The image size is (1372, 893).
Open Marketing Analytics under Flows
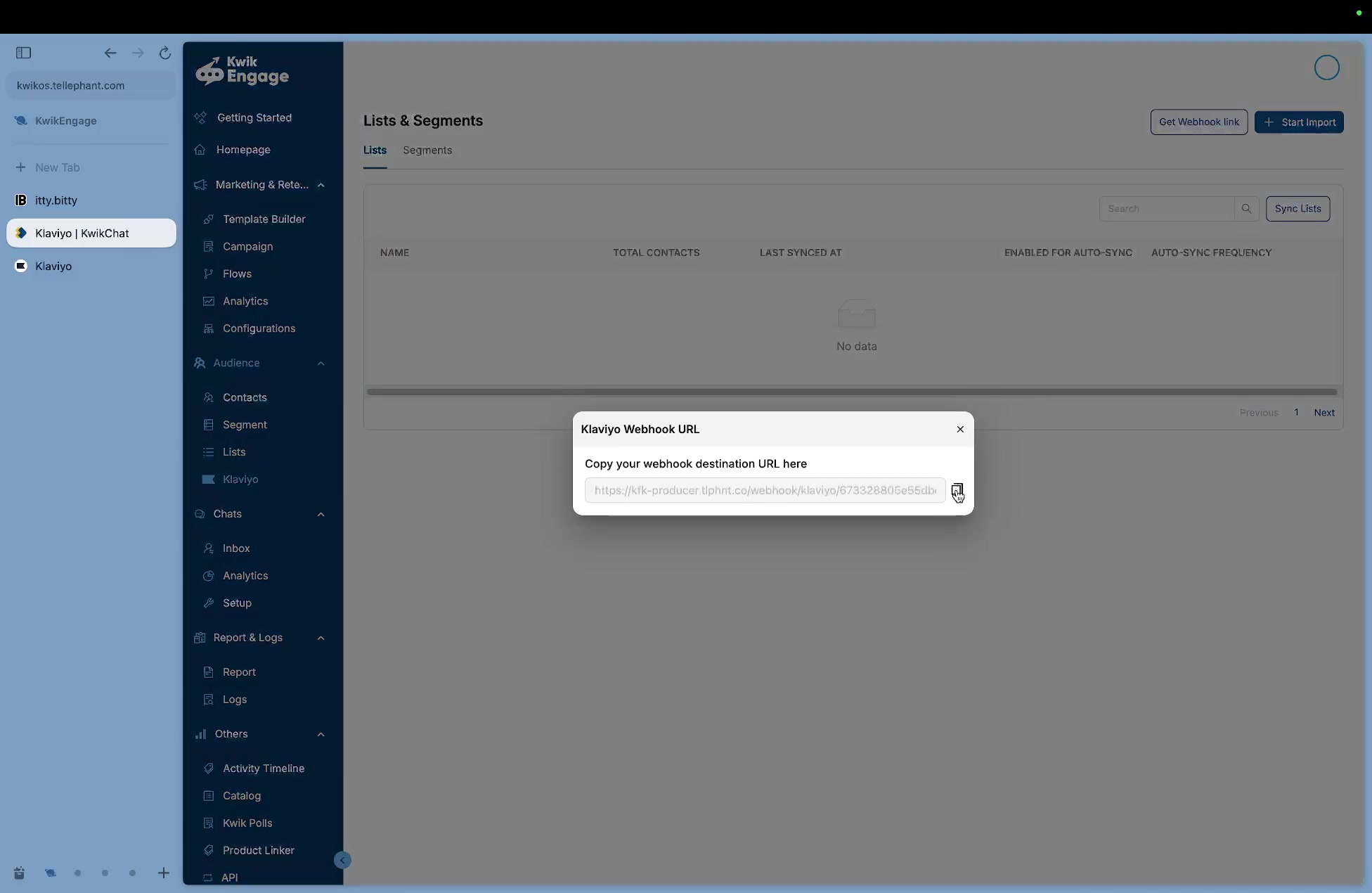[245, 301]
